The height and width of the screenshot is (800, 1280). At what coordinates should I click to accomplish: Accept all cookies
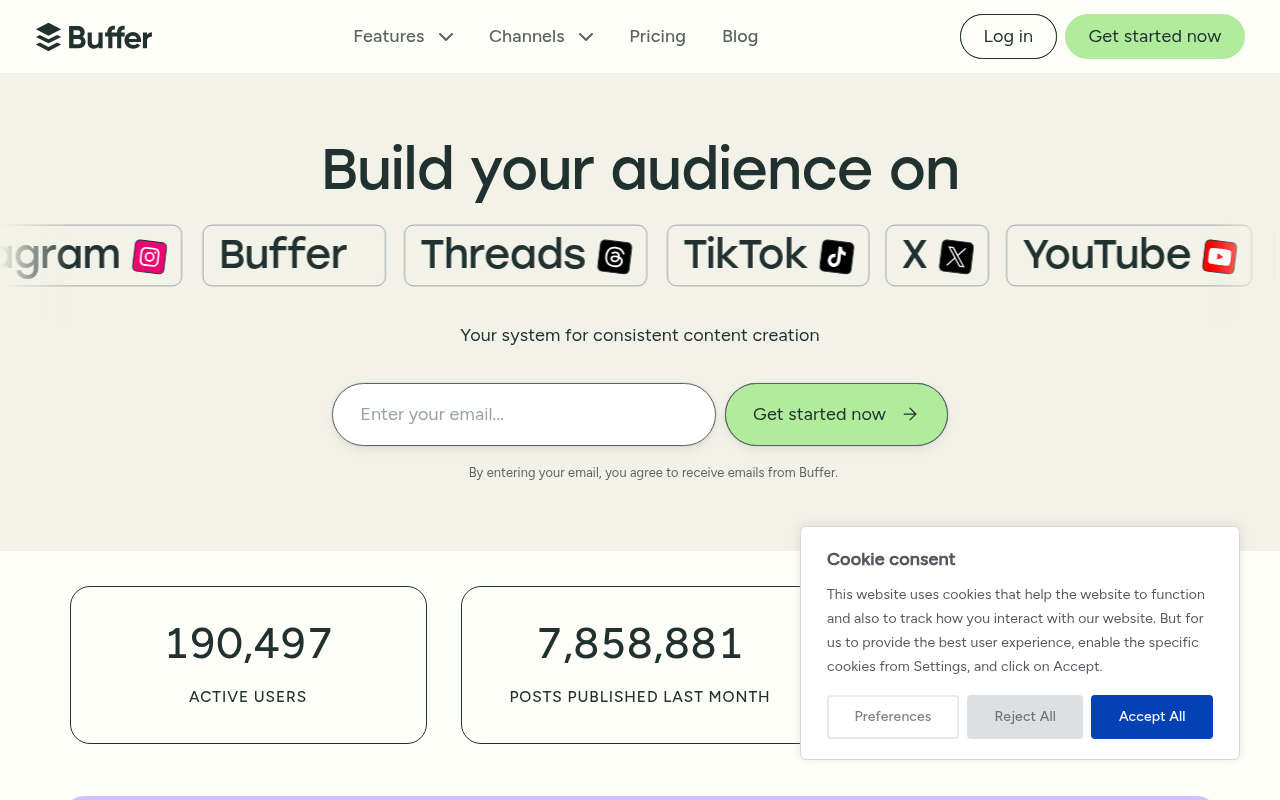[1151, 716]
